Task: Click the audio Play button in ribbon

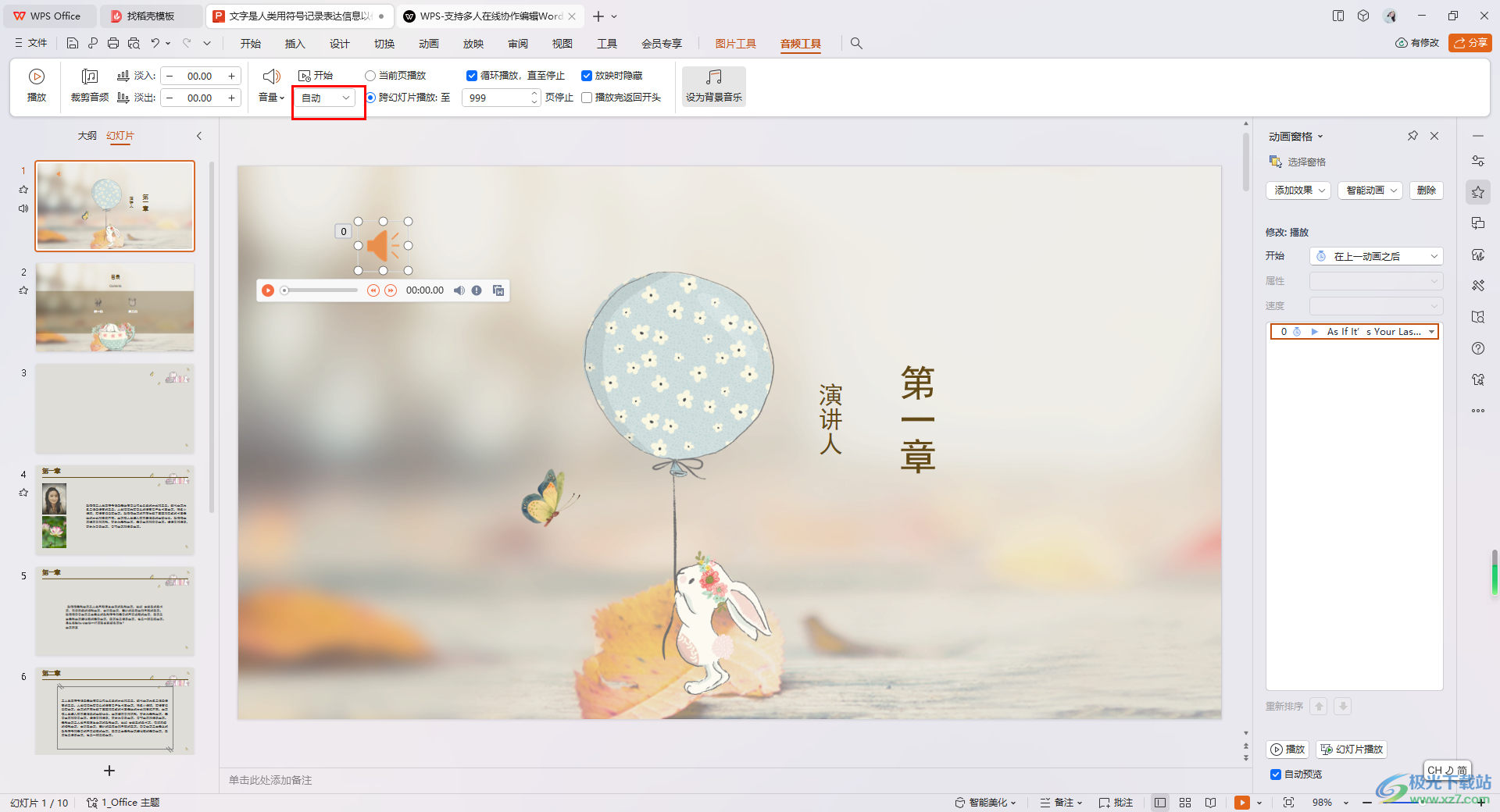Action: click(x=37, y=86)
